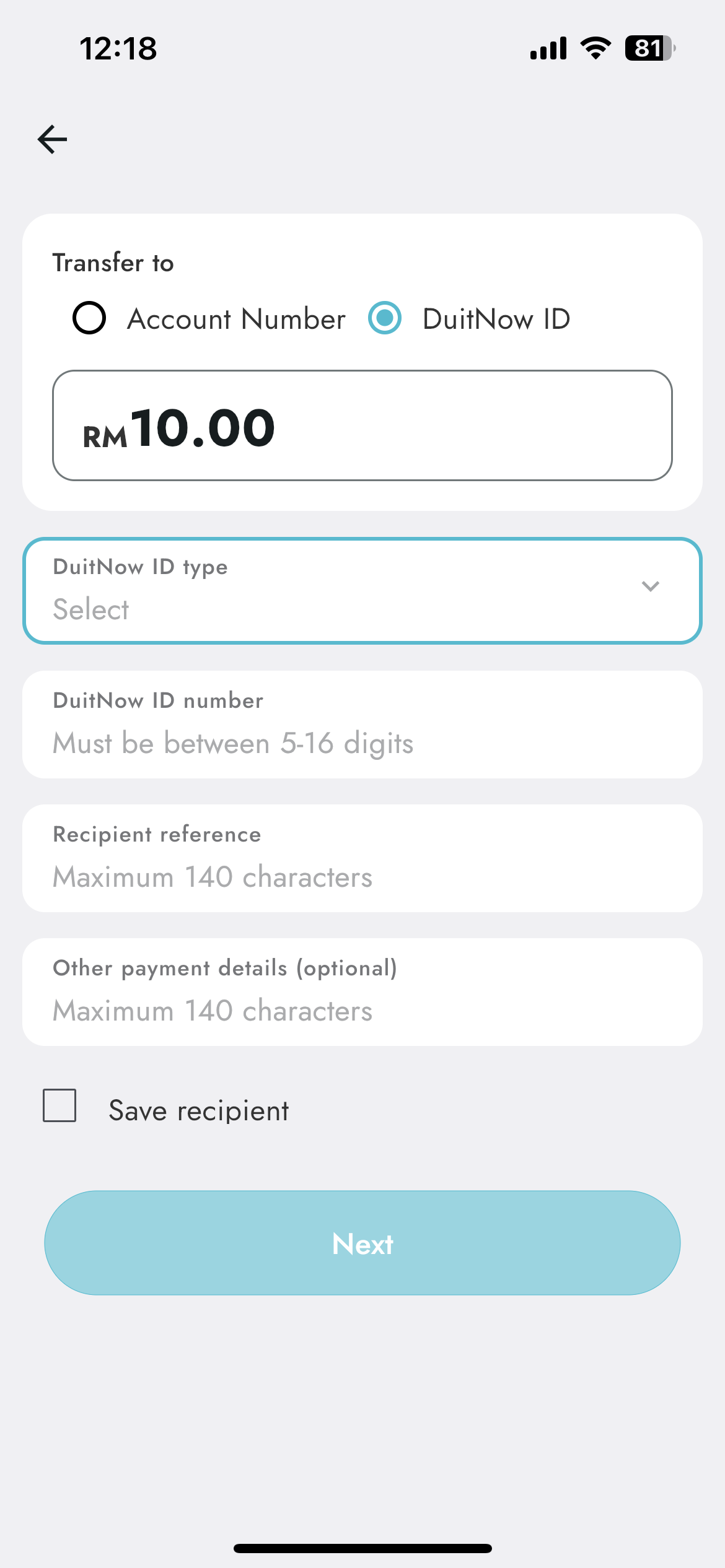This screenshot has height=1568, width=725.
Task: Tap the Wi-Fi status icon
Action: pos(595,48)
